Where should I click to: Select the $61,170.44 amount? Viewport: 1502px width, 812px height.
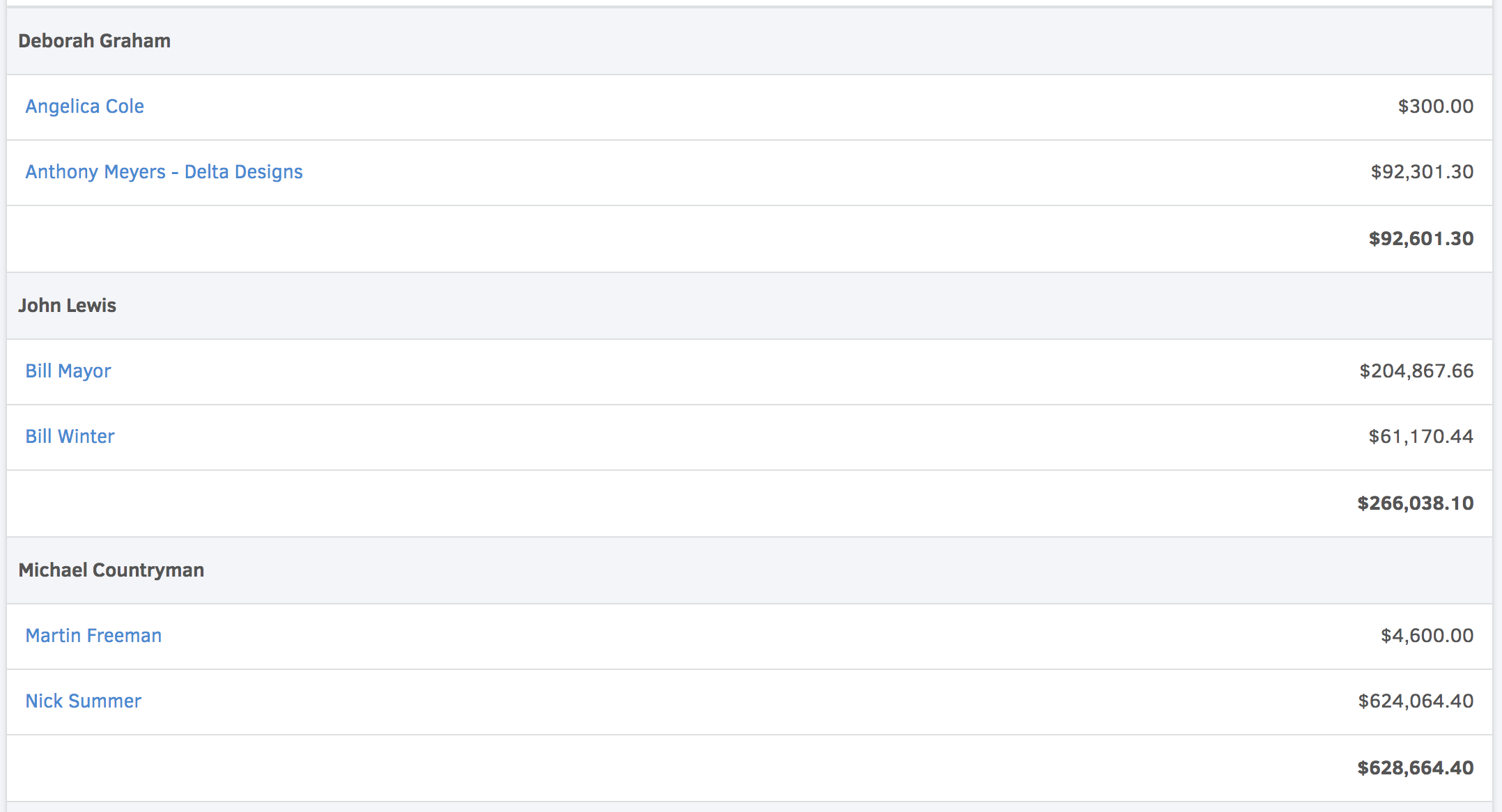click(1420, 437)
